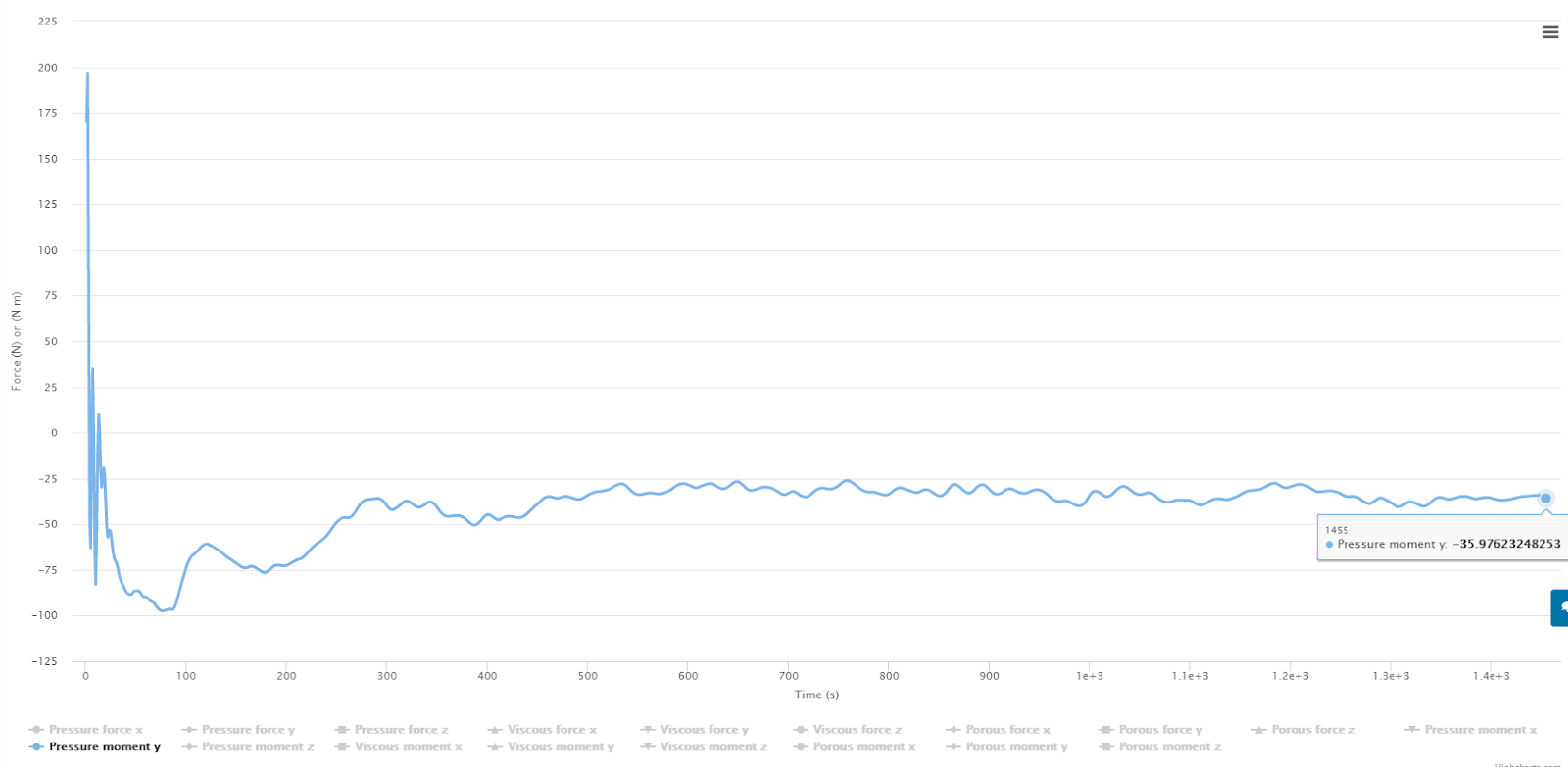Show the Viscous moment x series

coord(408,746)
